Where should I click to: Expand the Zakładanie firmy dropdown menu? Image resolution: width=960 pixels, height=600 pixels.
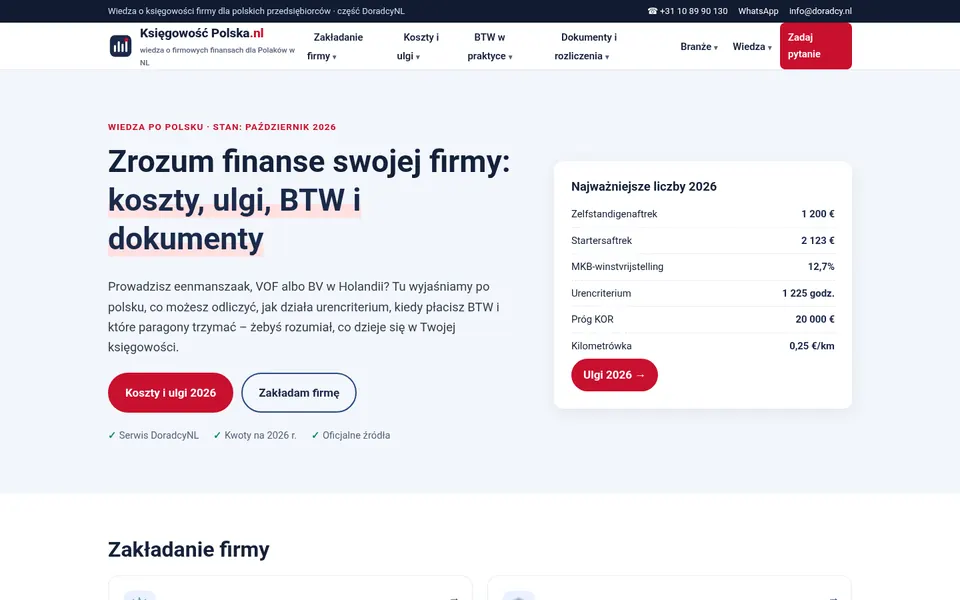click(x=335, y=47)
